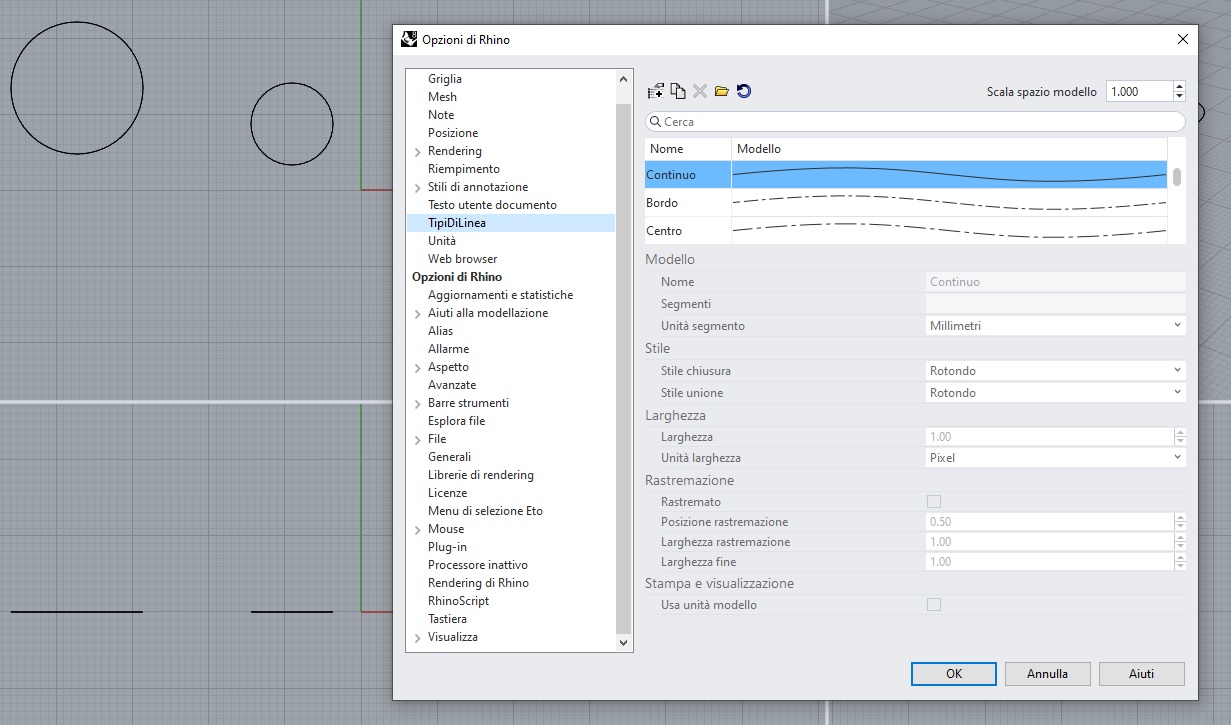
Task: Select Allarme in the options tree
Action: tap(448, 349)
